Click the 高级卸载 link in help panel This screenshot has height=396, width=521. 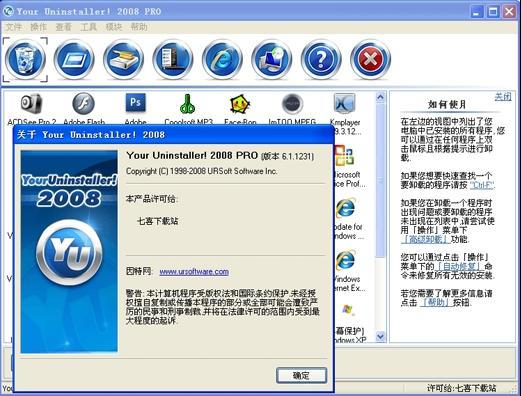[x=426, y=239]
